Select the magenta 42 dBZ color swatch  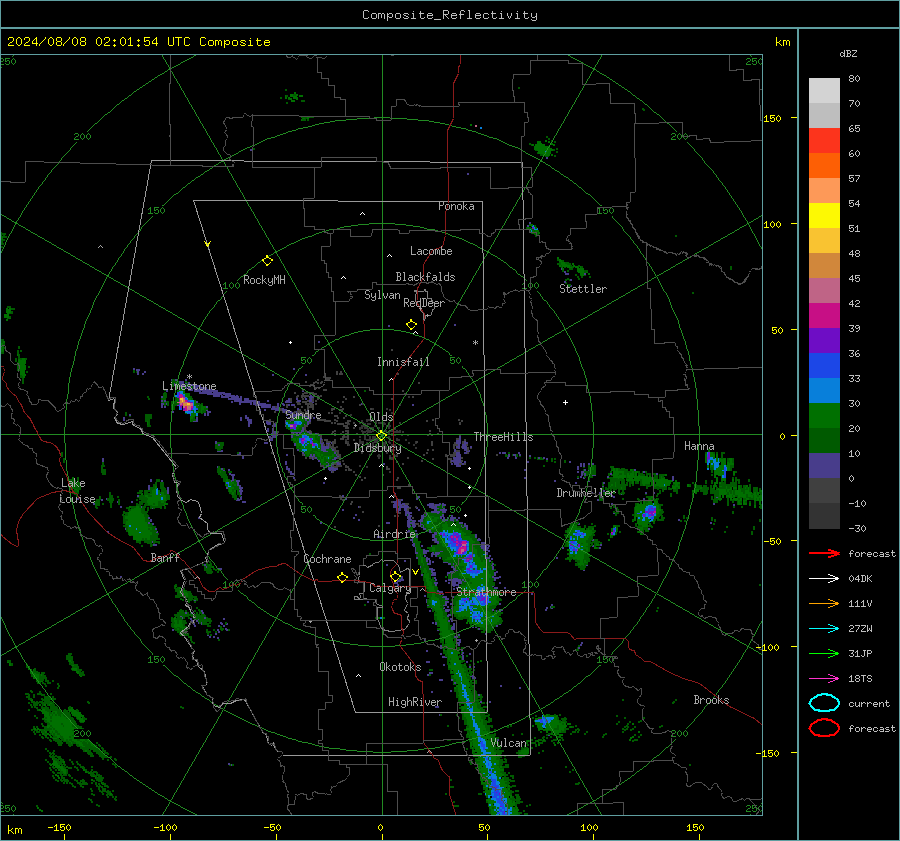point(824,315)
